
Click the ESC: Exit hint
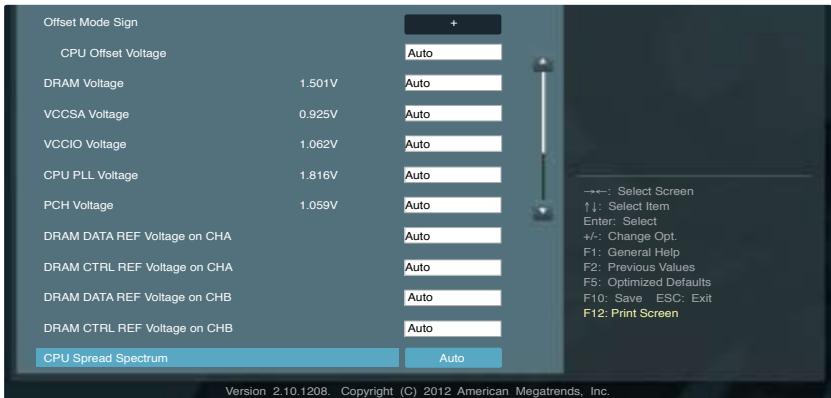click(684, 298)
